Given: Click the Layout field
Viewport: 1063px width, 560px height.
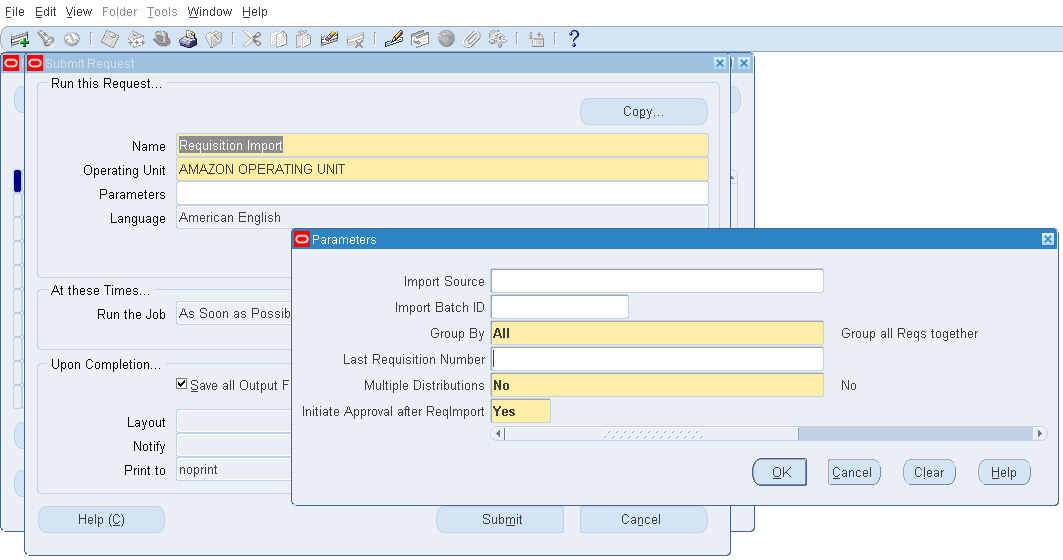Looking at the screenshot, I should point(235,421).
